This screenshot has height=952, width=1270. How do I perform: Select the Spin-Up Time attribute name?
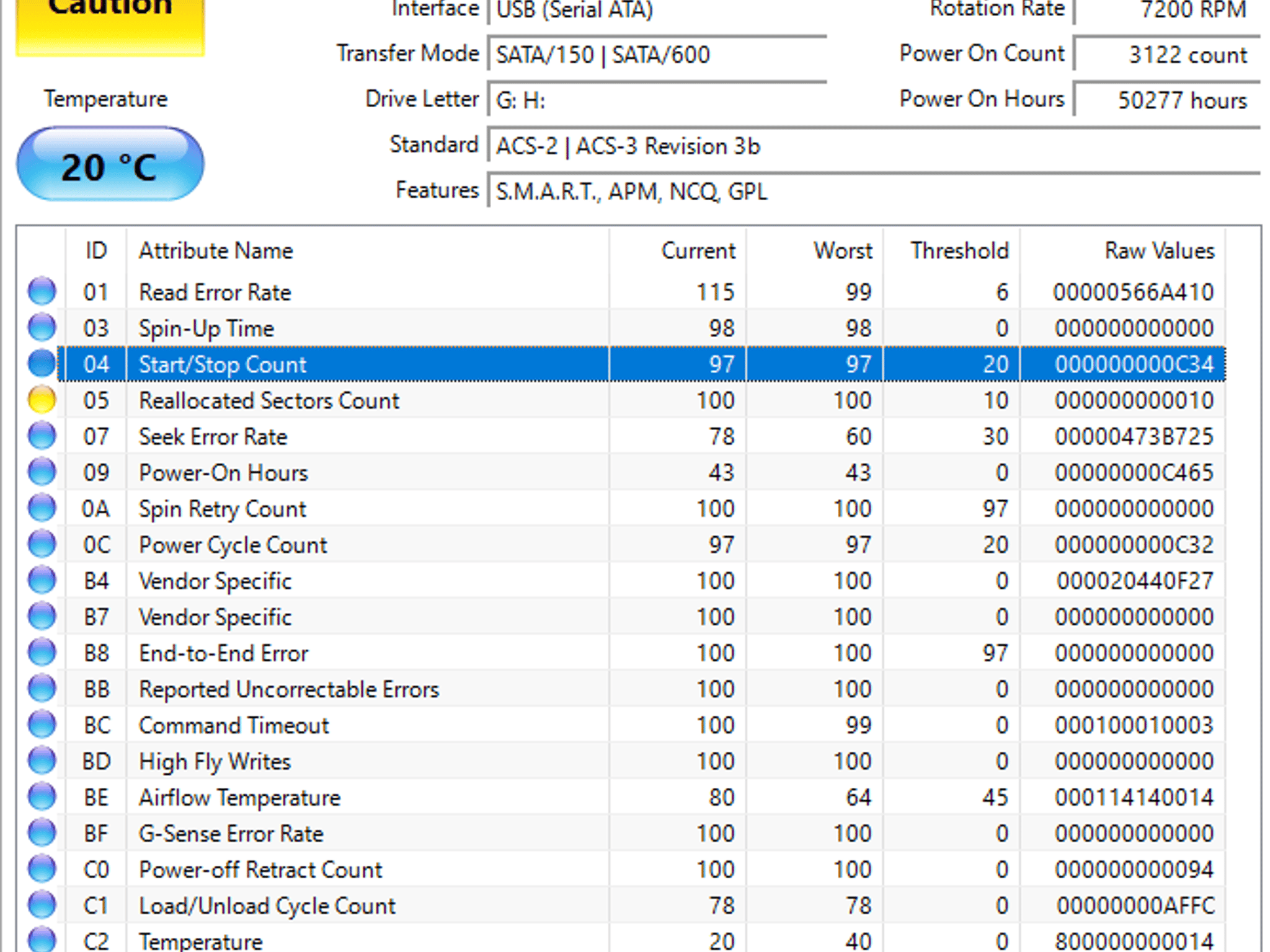pyautogui.click(x=206, y=328)
